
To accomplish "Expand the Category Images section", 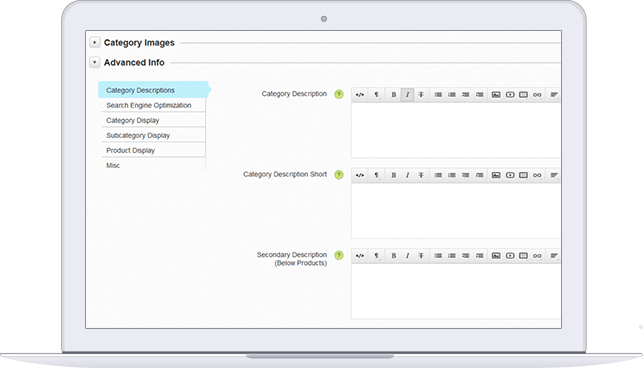I will [x=95, y=42].
